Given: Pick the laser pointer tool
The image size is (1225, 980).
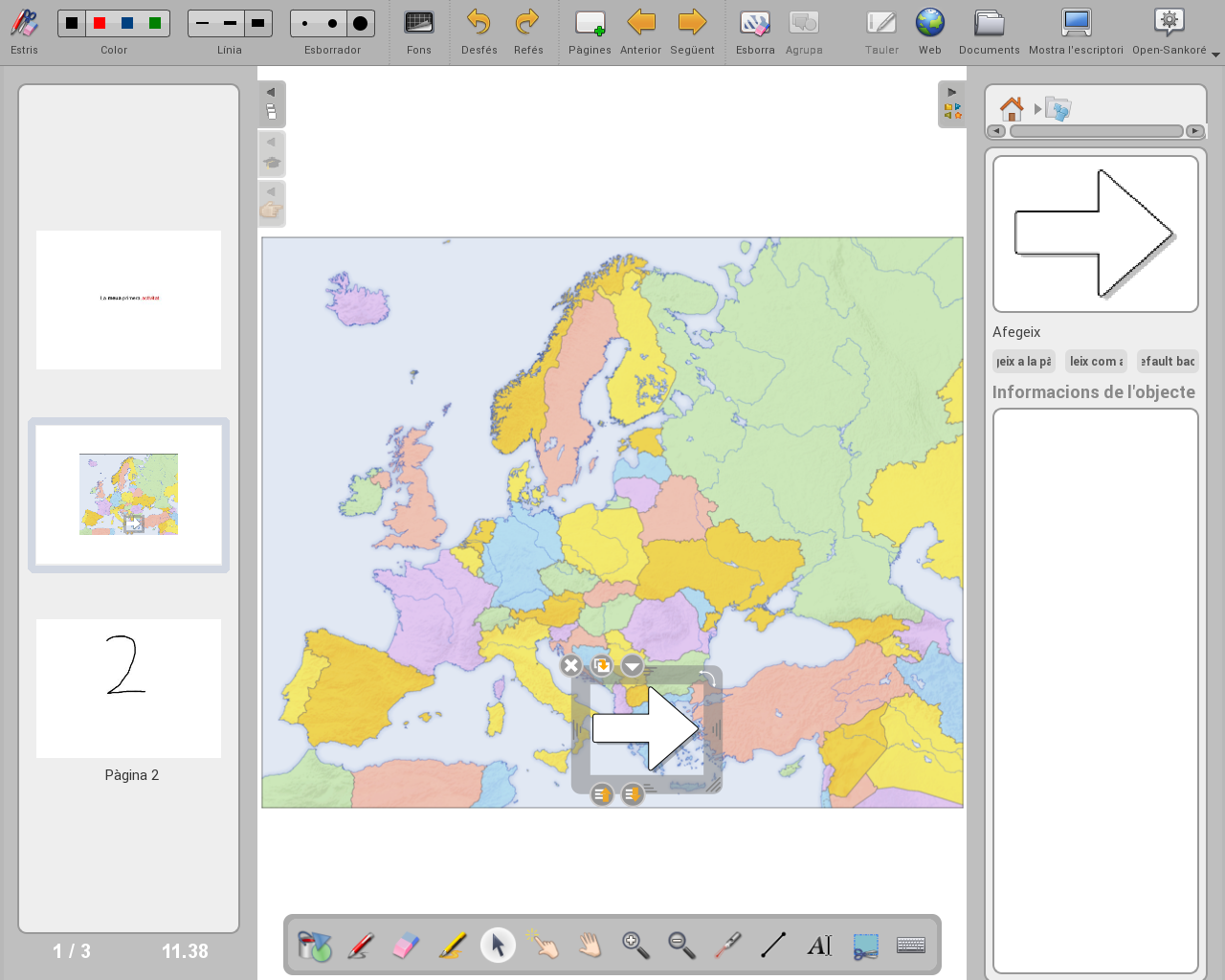Looking at the screenshot, I should 727,946.
